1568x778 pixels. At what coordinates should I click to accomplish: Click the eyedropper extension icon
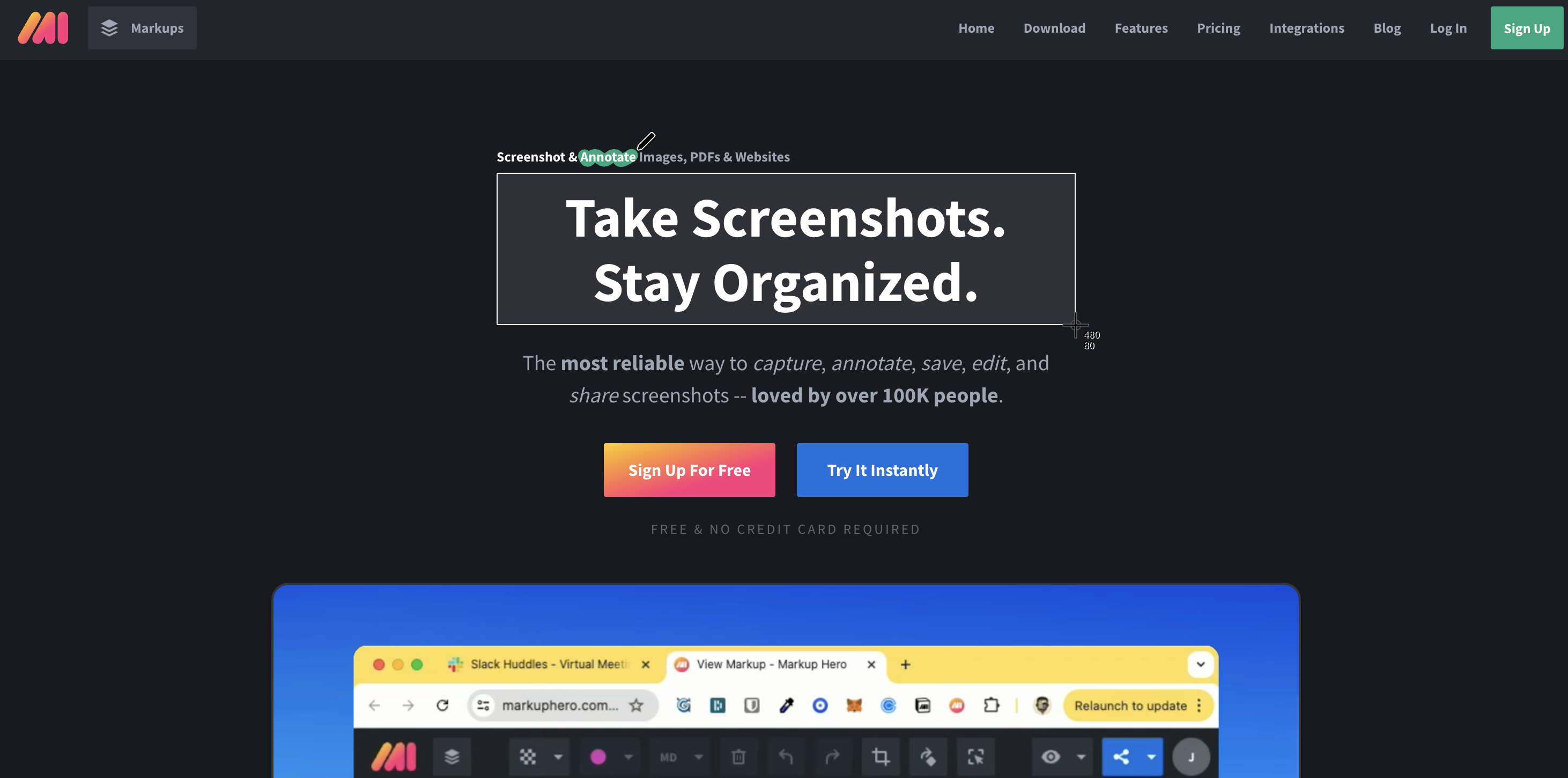point(787,705)
